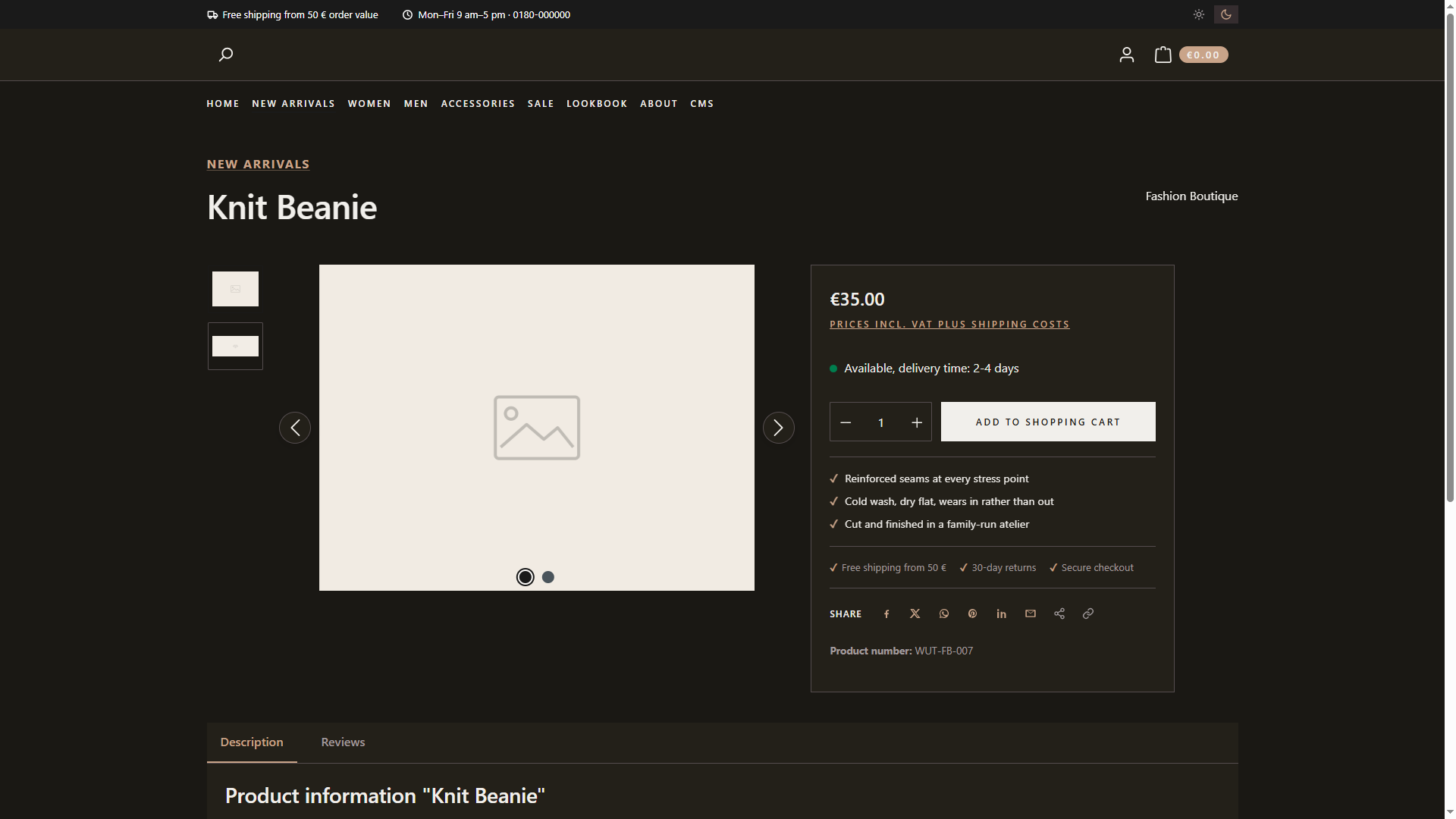Show next gallery image arrow

pyautogui.click(x=779, y=428)
